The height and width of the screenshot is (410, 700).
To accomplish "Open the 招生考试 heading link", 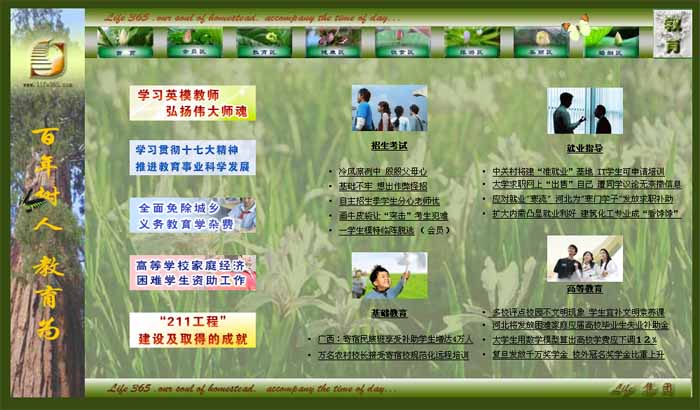I will [388, 146].
